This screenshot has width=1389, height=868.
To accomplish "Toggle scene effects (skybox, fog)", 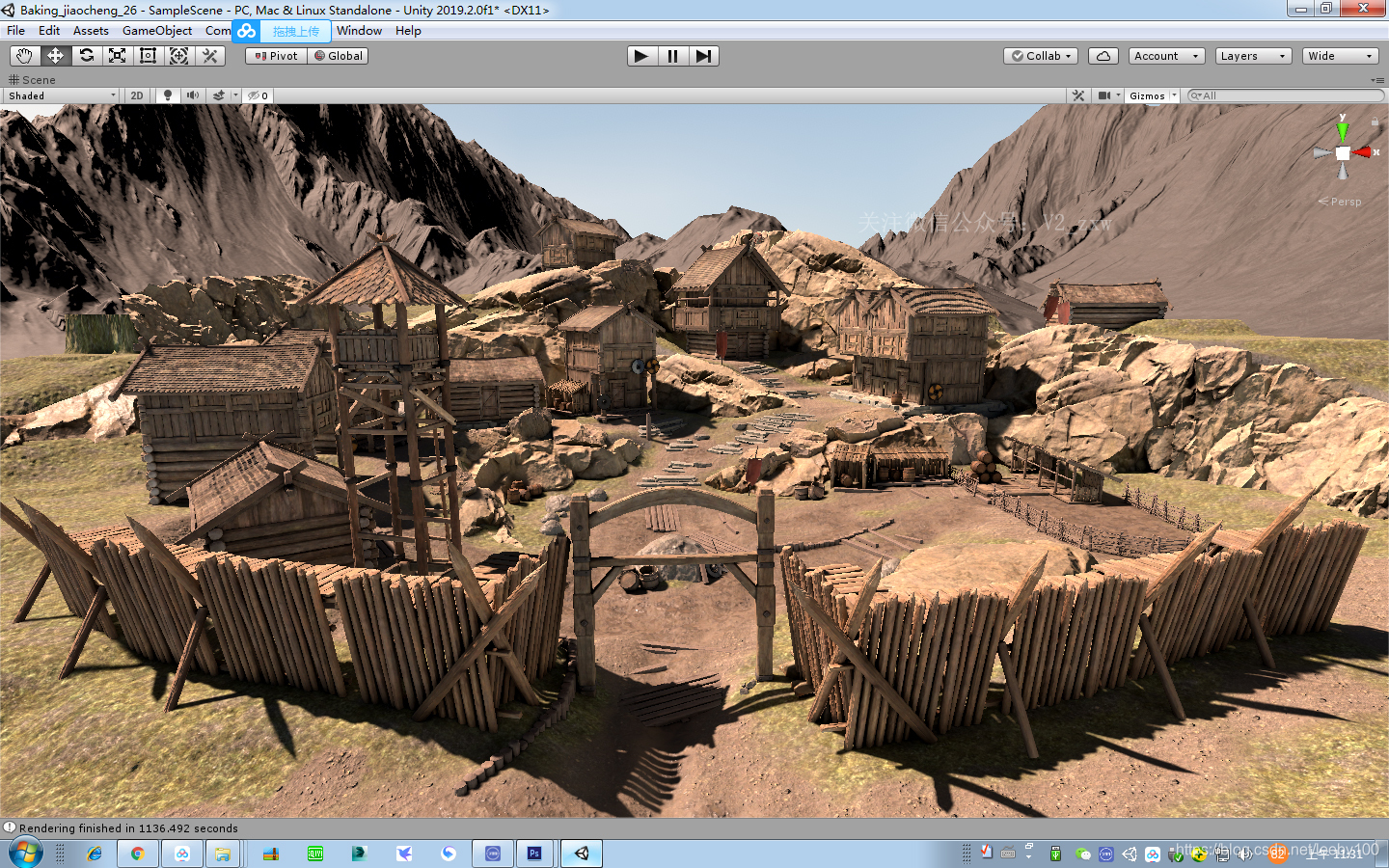I will pos(219,95).
